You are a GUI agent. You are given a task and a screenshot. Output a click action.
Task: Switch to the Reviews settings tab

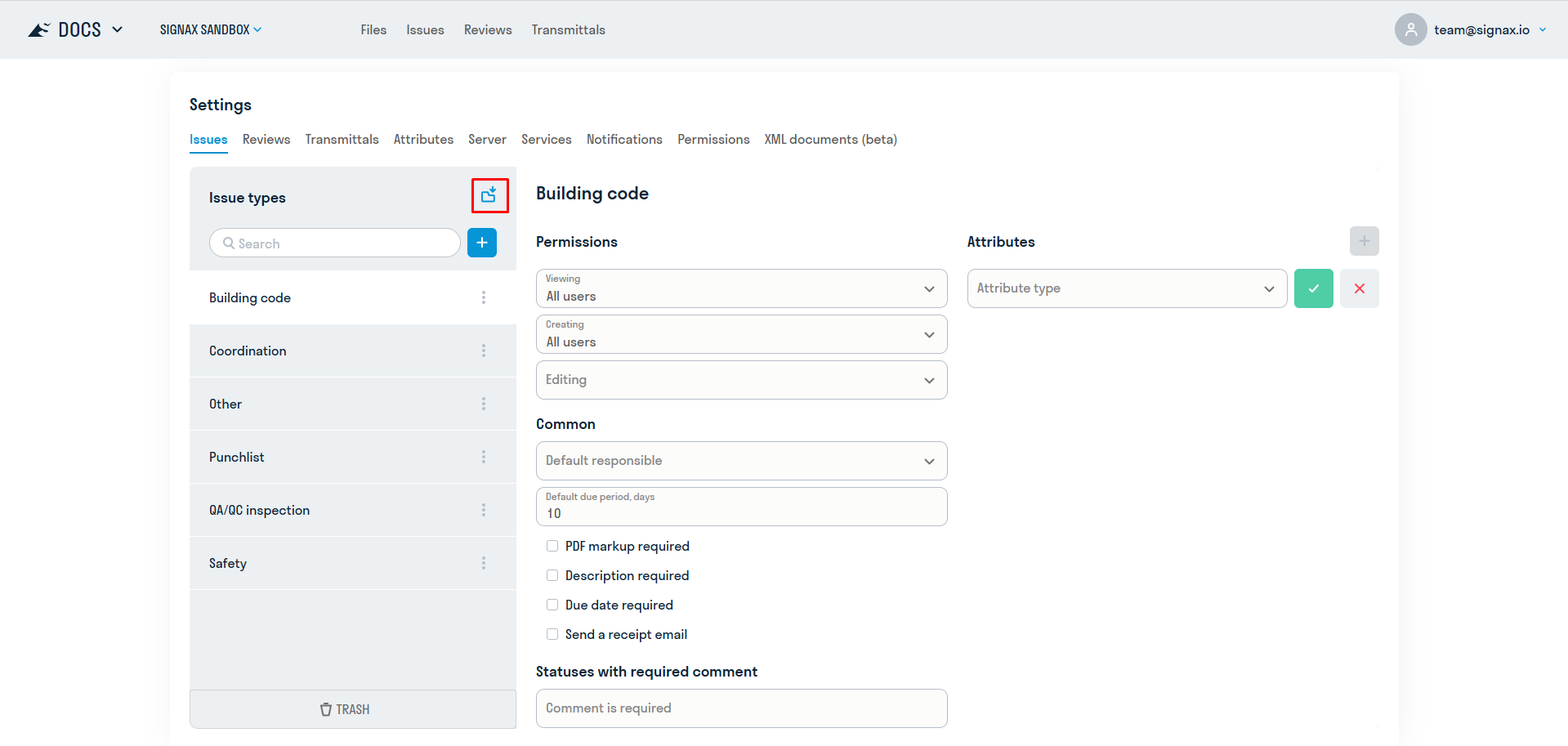coord(266,140)
